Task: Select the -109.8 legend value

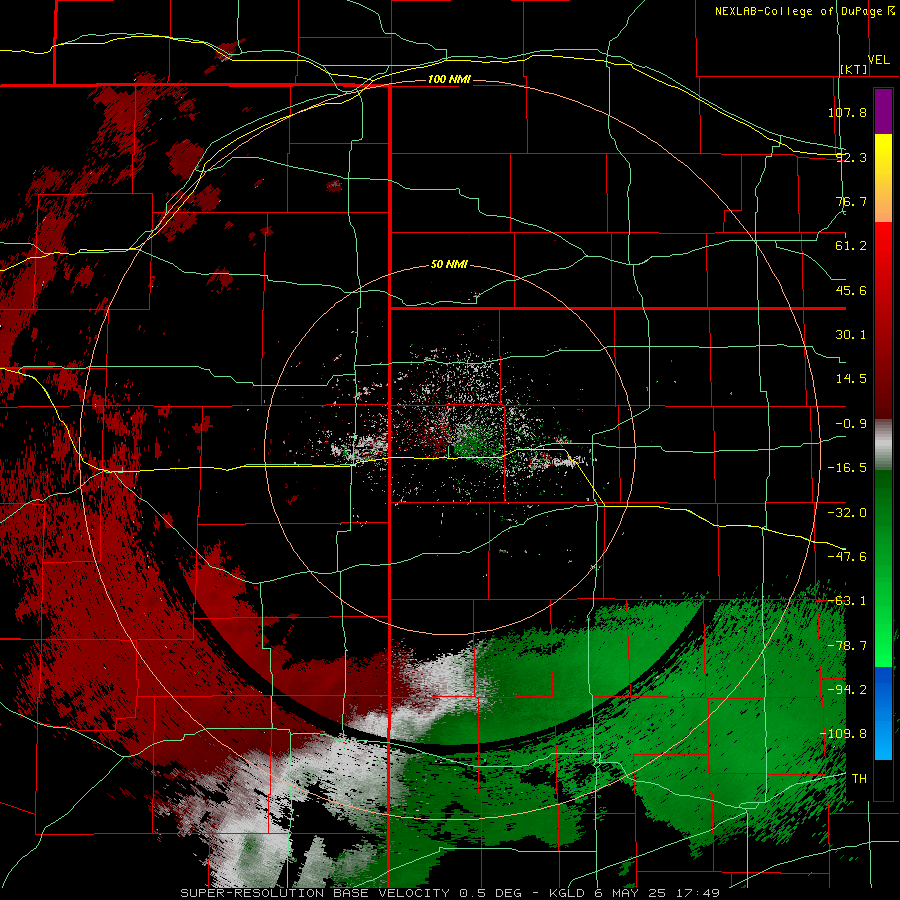Action: (x=844, y=734)
